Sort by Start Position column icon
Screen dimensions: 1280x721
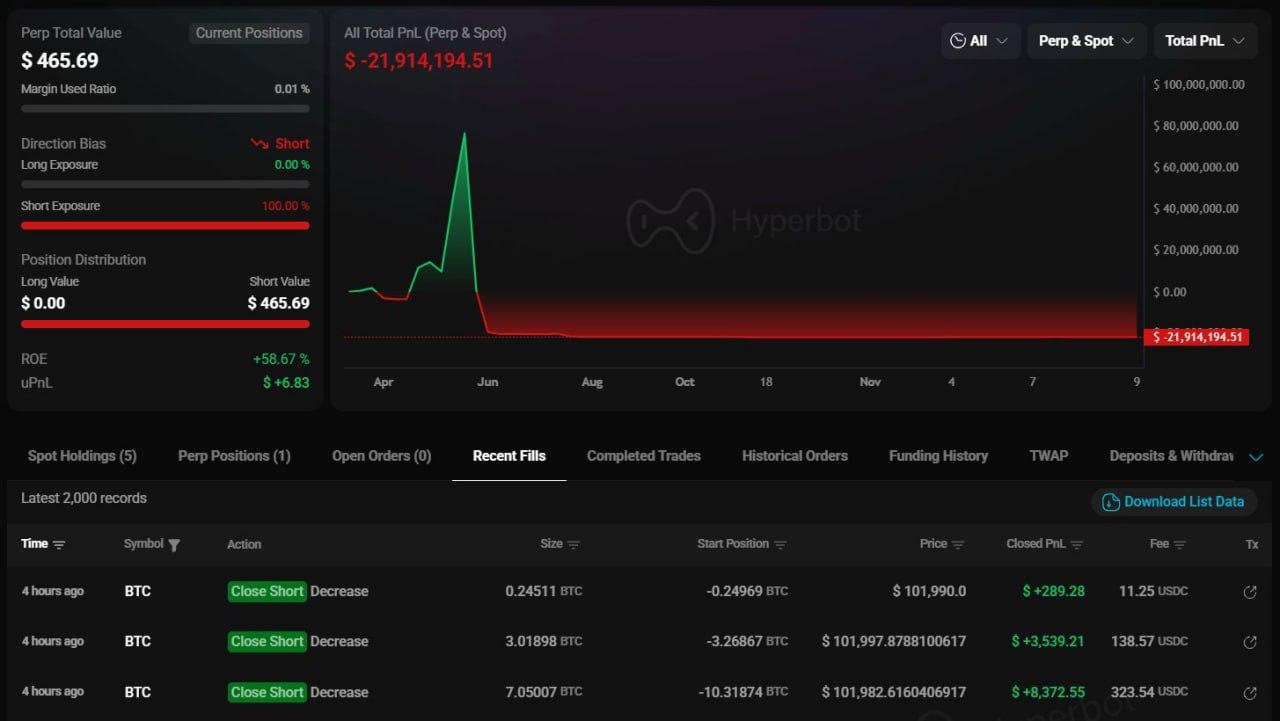click(x=780, y=545)
